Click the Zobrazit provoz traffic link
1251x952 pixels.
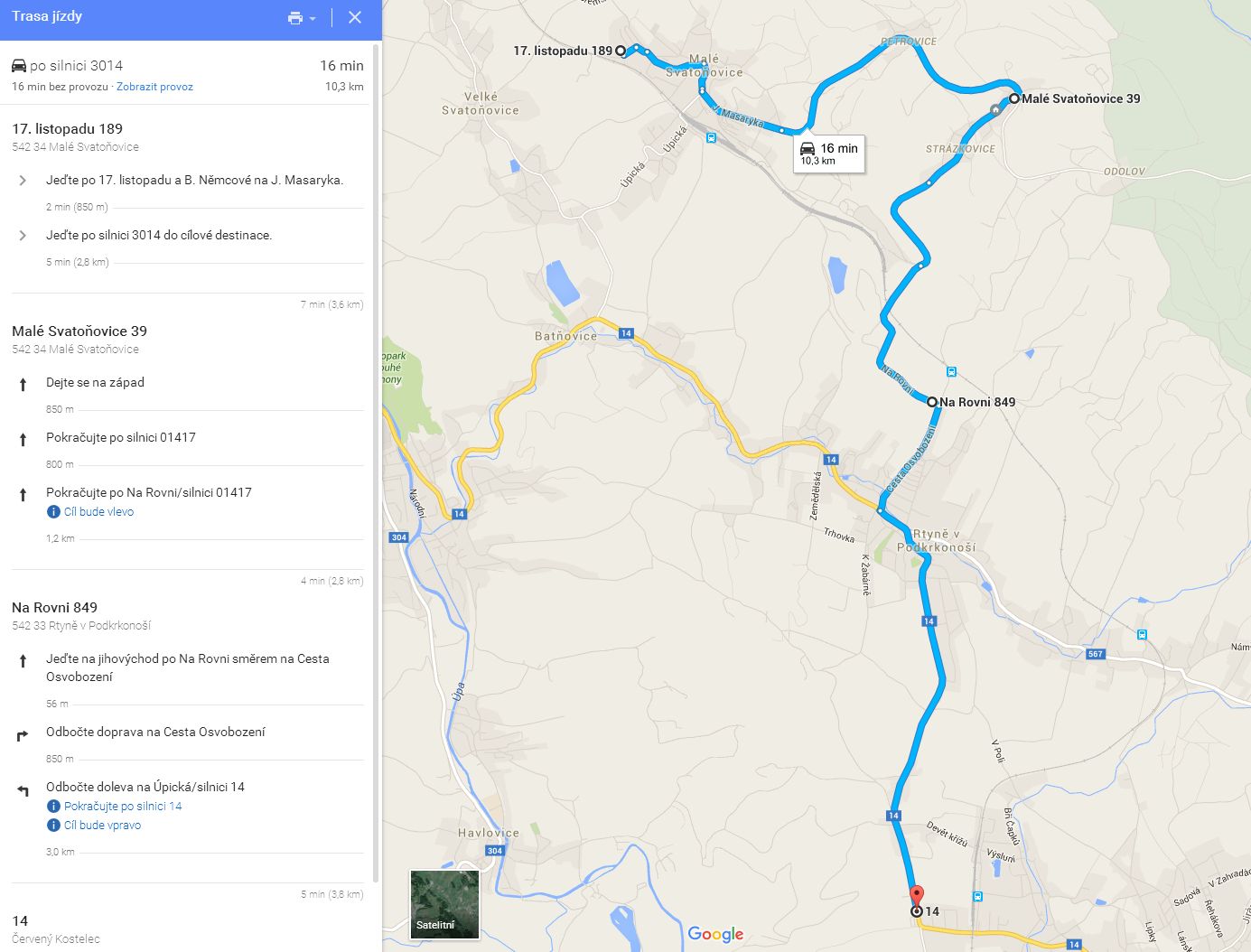154,87
